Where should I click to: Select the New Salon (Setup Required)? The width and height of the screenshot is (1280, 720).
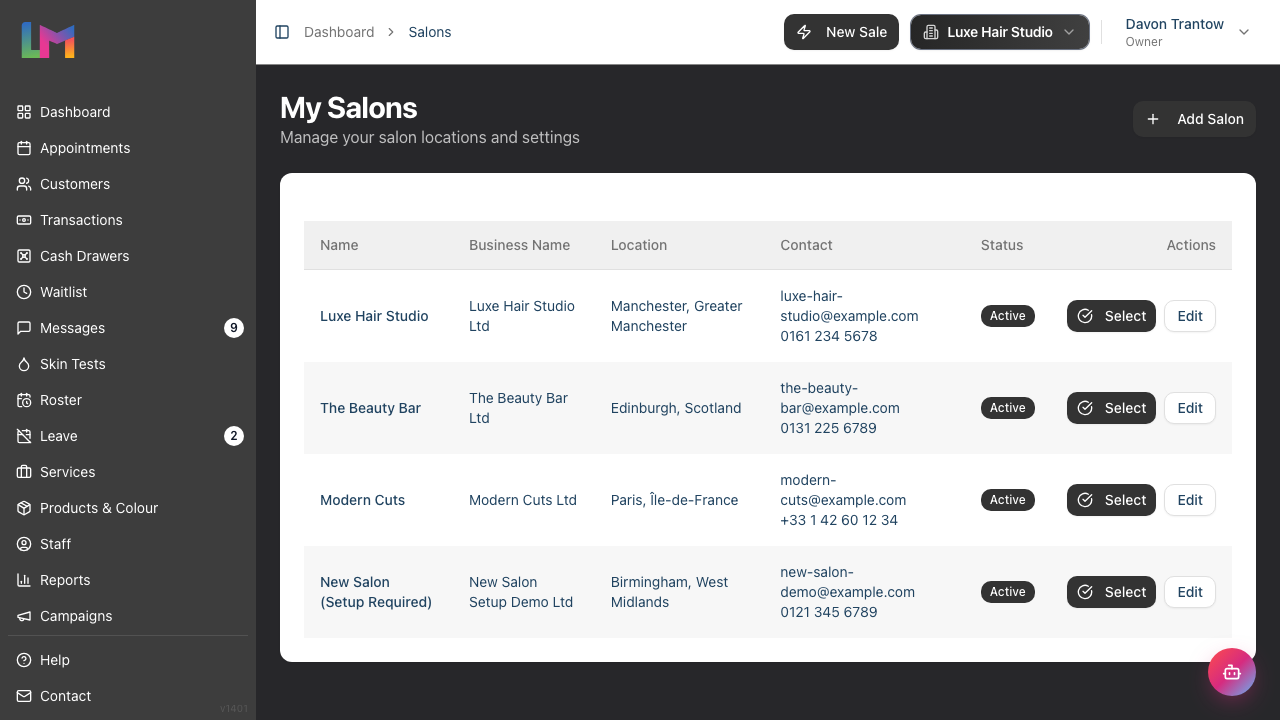1111,592
